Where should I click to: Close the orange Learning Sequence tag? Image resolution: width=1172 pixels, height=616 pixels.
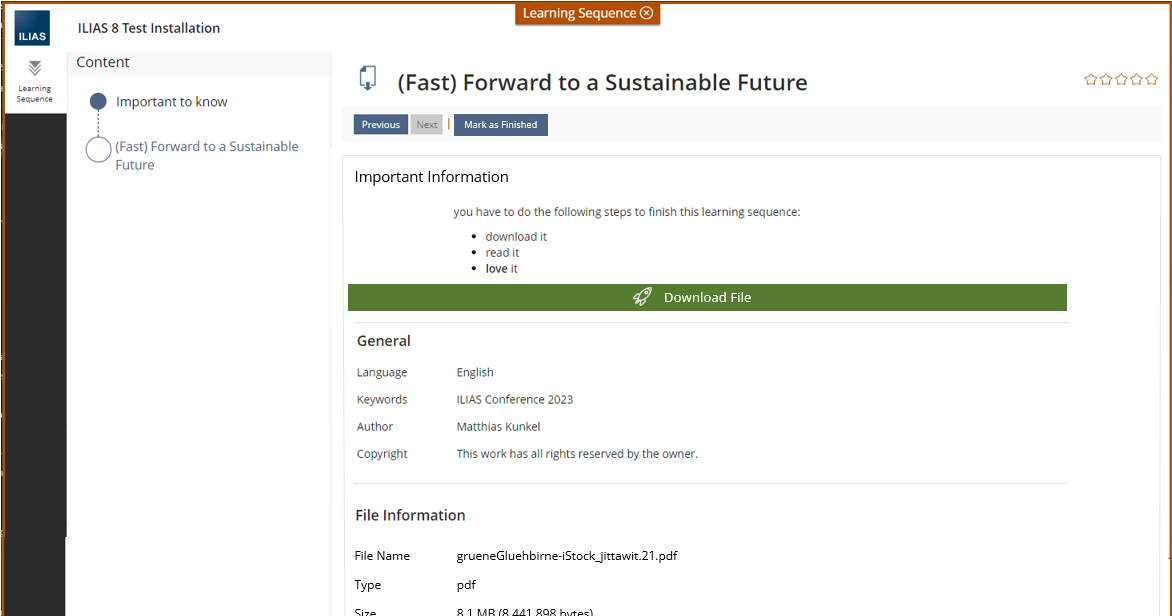(647, 13)
